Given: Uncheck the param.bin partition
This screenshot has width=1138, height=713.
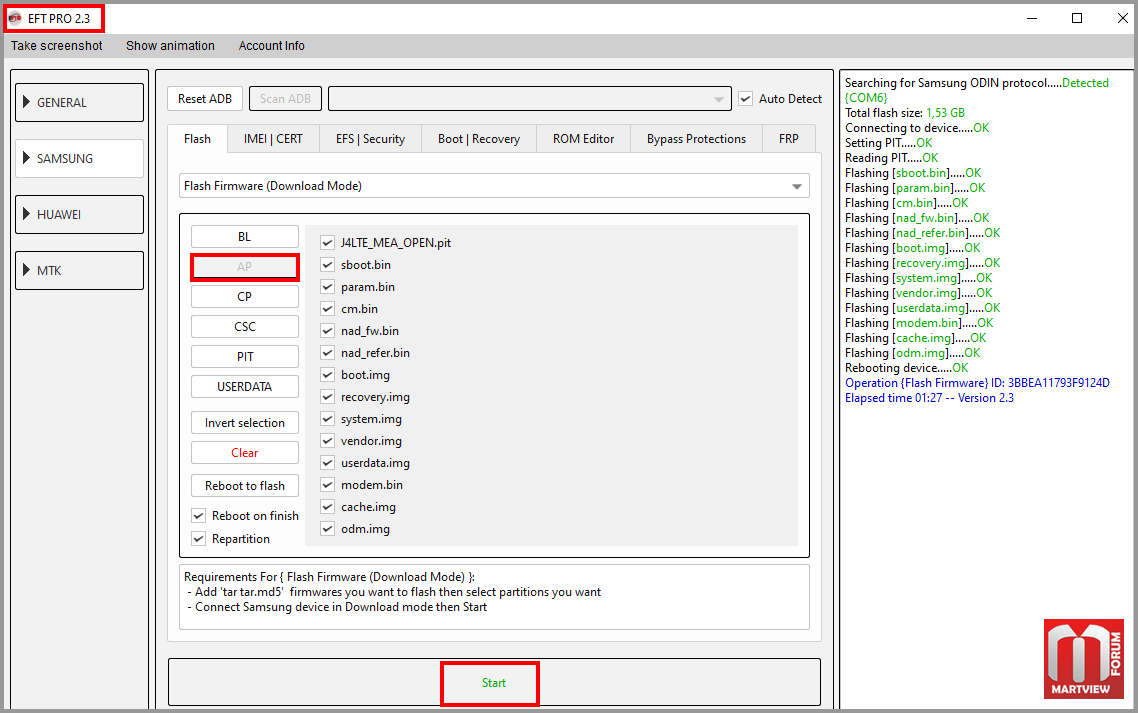Looking at the screenshot, I should [x=327, y=287].
